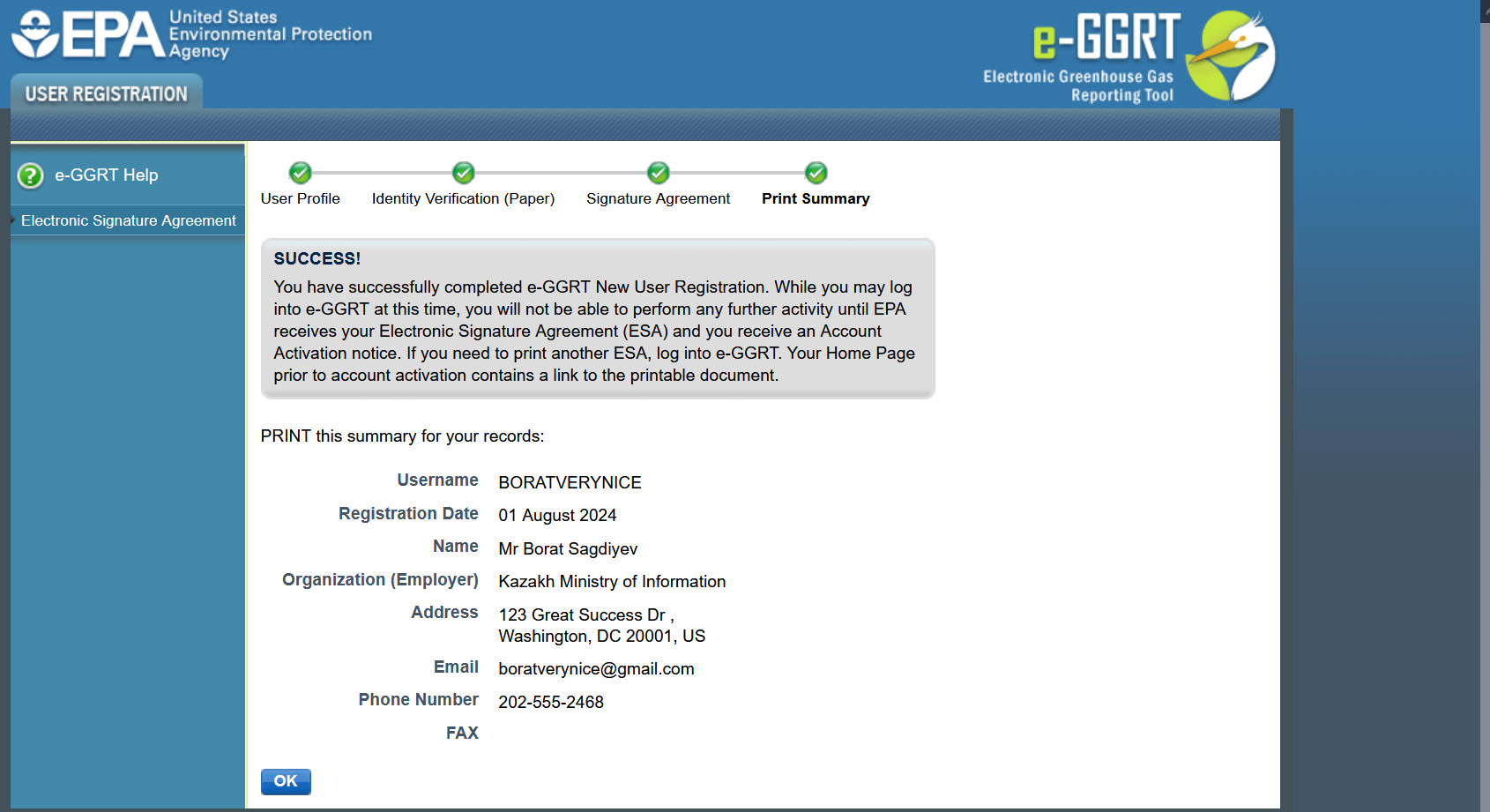Viewport: 1490px width, 812px height.
Task: Click 'PRINT this summary for your records' text
Action: [402, 436]
